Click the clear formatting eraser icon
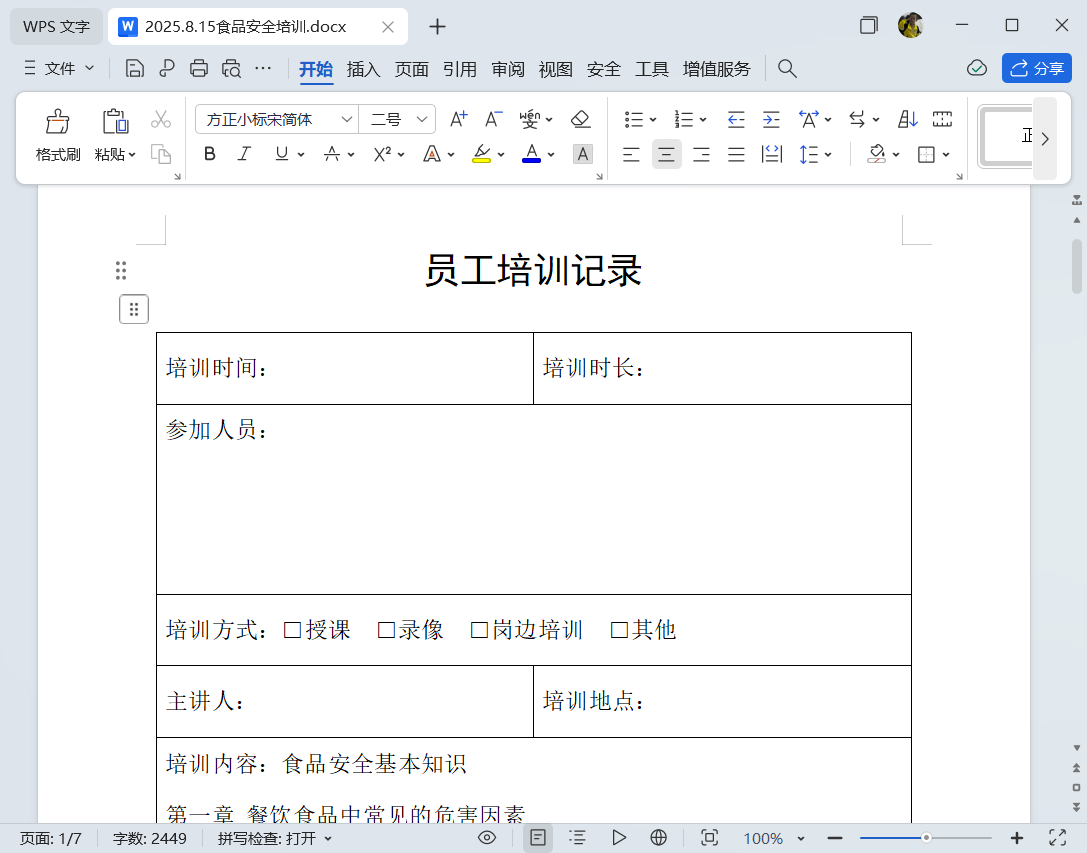Screen dimensions: 1087x853 581,119
